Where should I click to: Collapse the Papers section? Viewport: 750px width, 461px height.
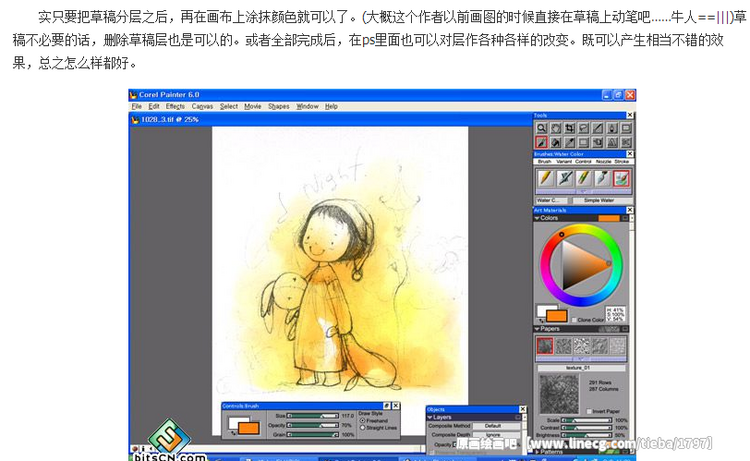[x=537, y=329]
